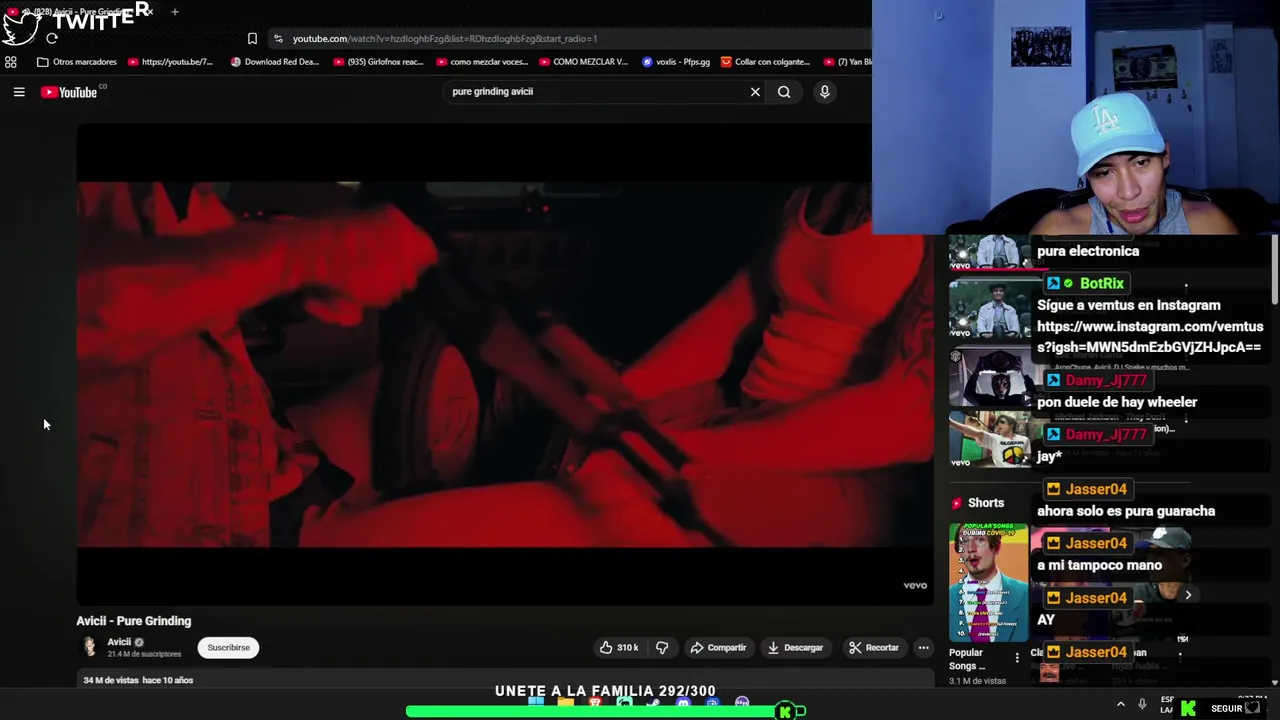The width and height of the screenshot is (1280, 720).
Task: Open the suggested video thumbnail with Glockin sign
Action: [x=991, y=440]
